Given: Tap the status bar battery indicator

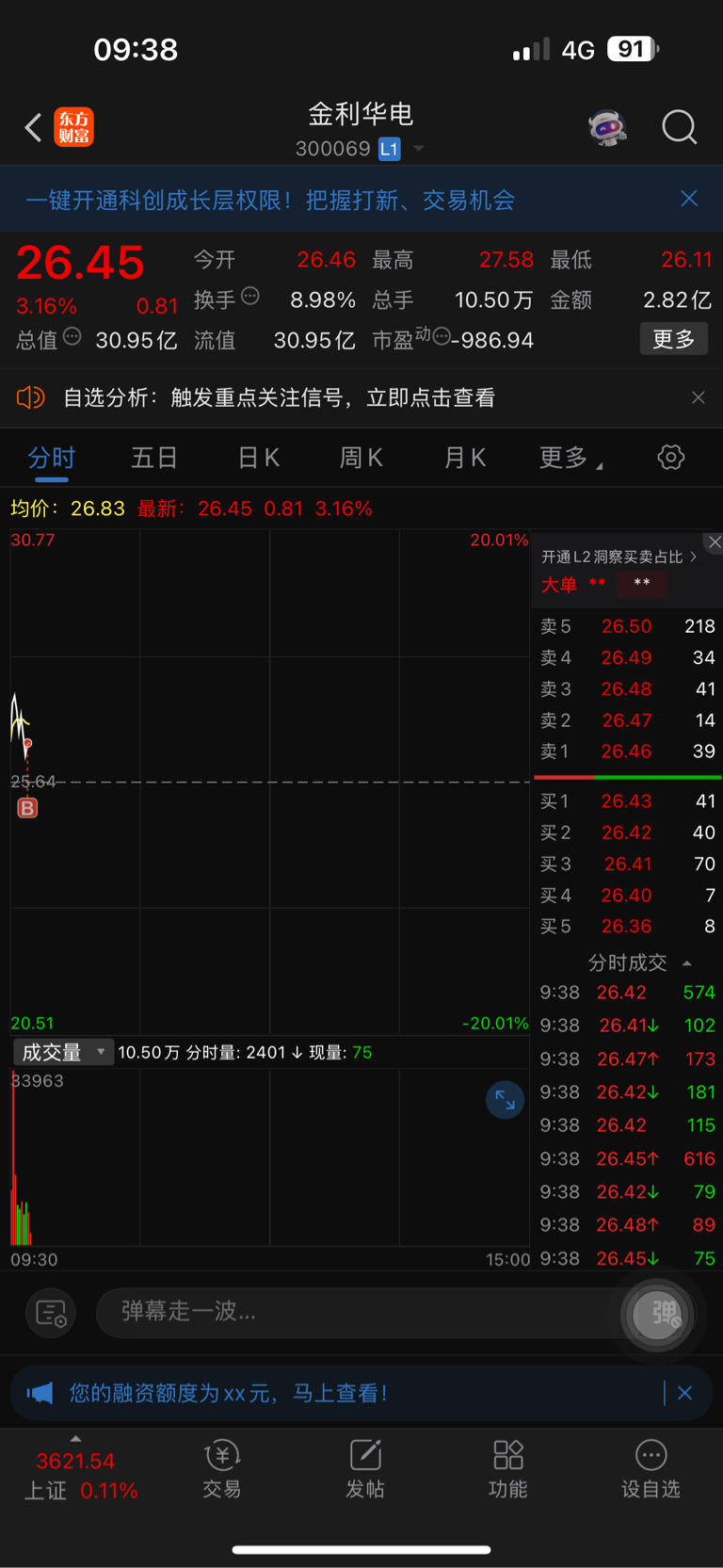Looking at the screenshot, I should click(631, 49).
